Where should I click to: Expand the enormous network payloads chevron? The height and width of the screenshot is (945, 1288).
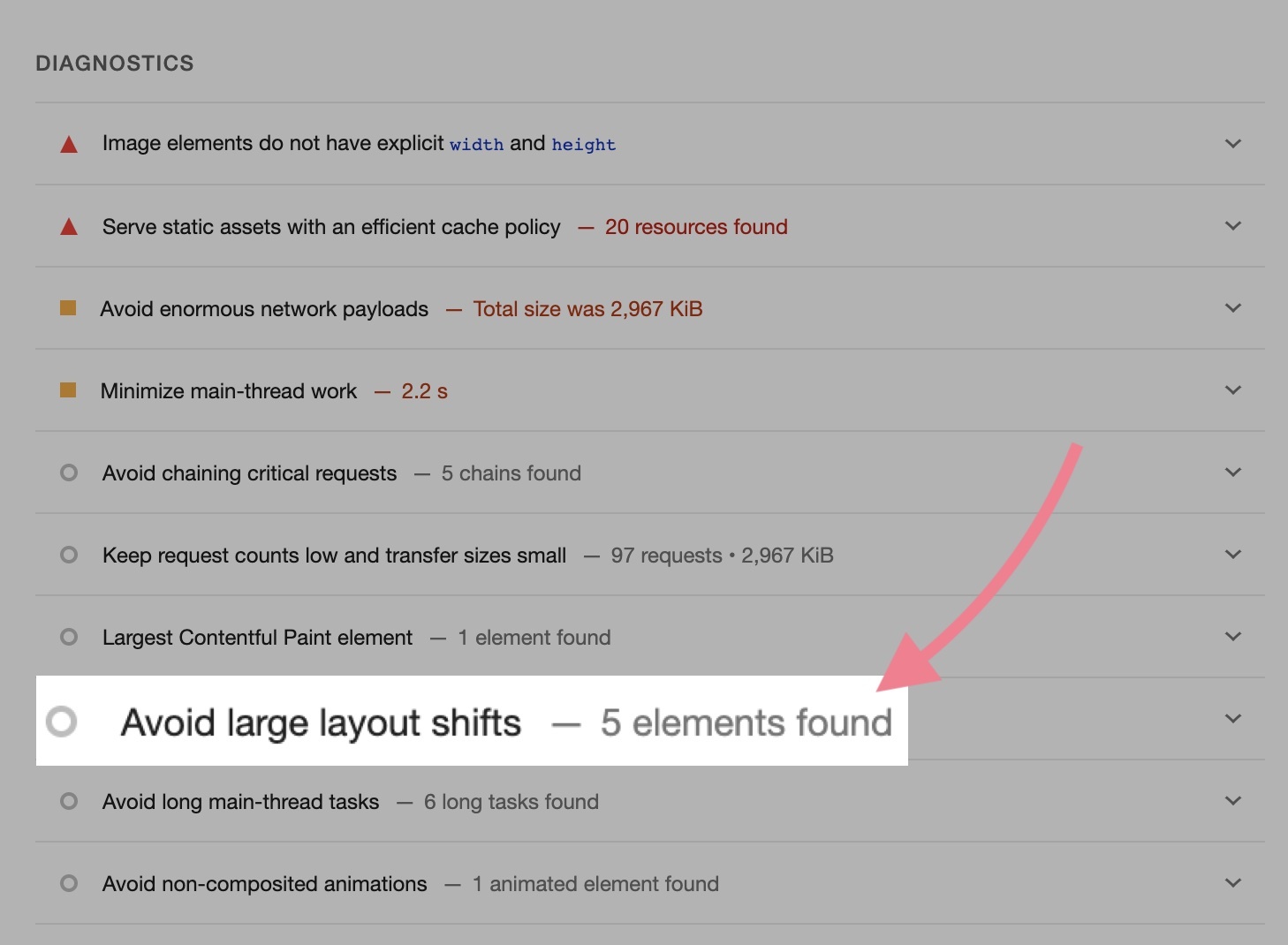click(1233, 308)
